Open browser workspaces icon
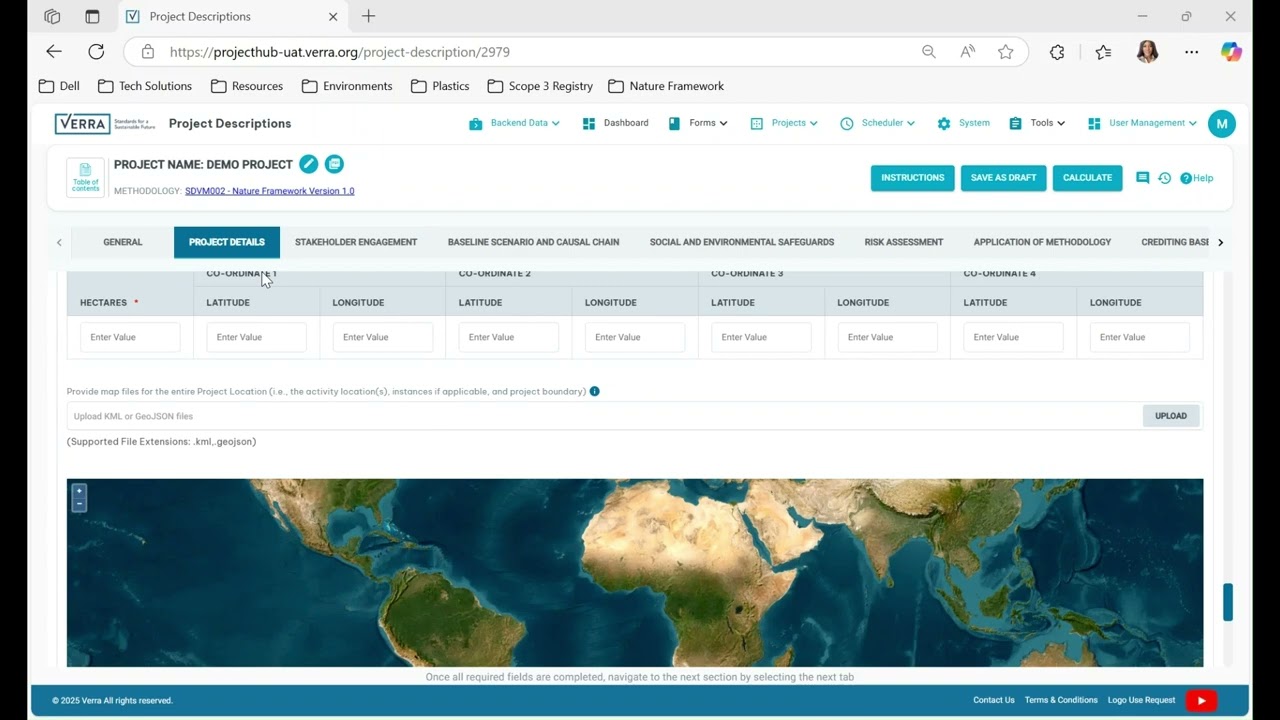 click(x=52, y=16)
